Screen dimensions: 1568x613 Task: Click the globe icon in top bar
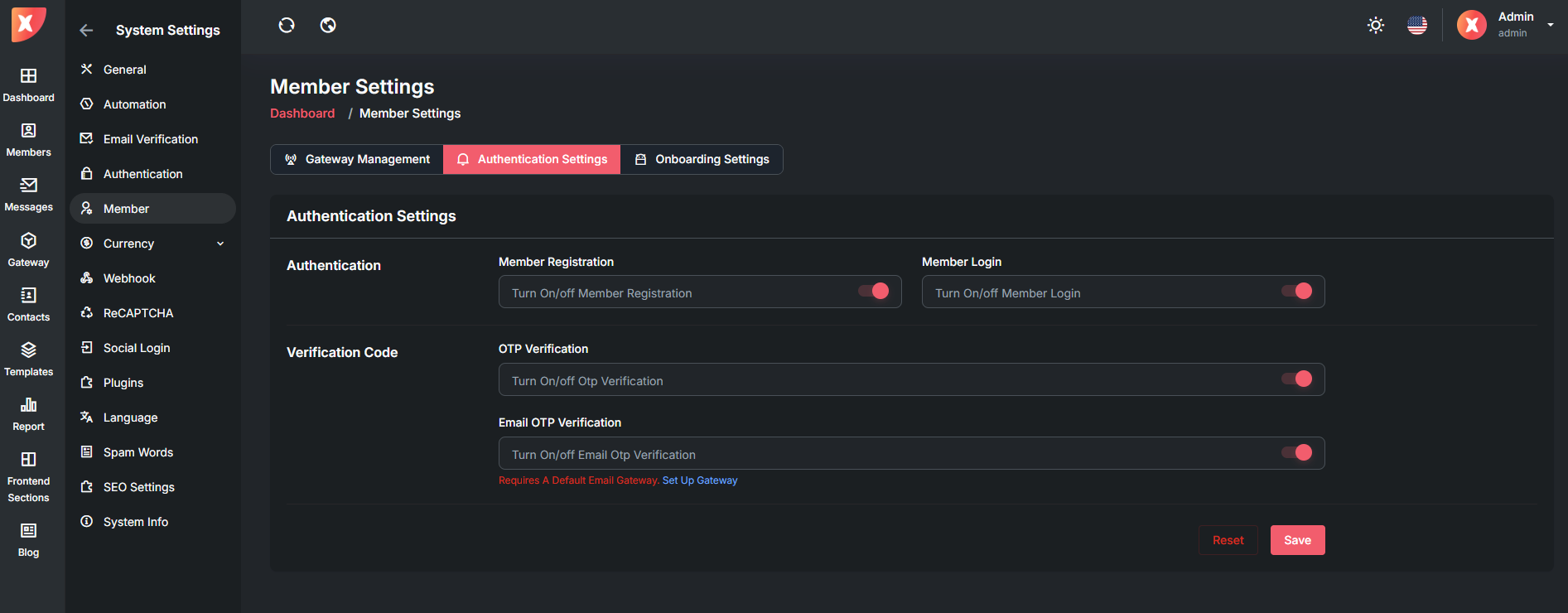coord(328,26)
